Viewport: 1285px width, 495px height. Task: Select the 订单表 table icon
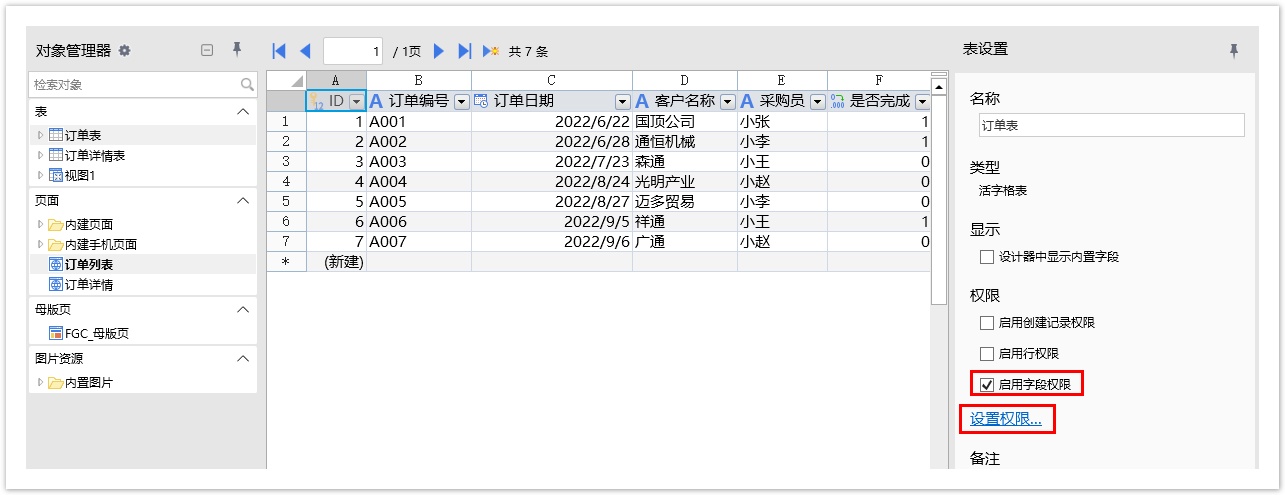(56, 135)
